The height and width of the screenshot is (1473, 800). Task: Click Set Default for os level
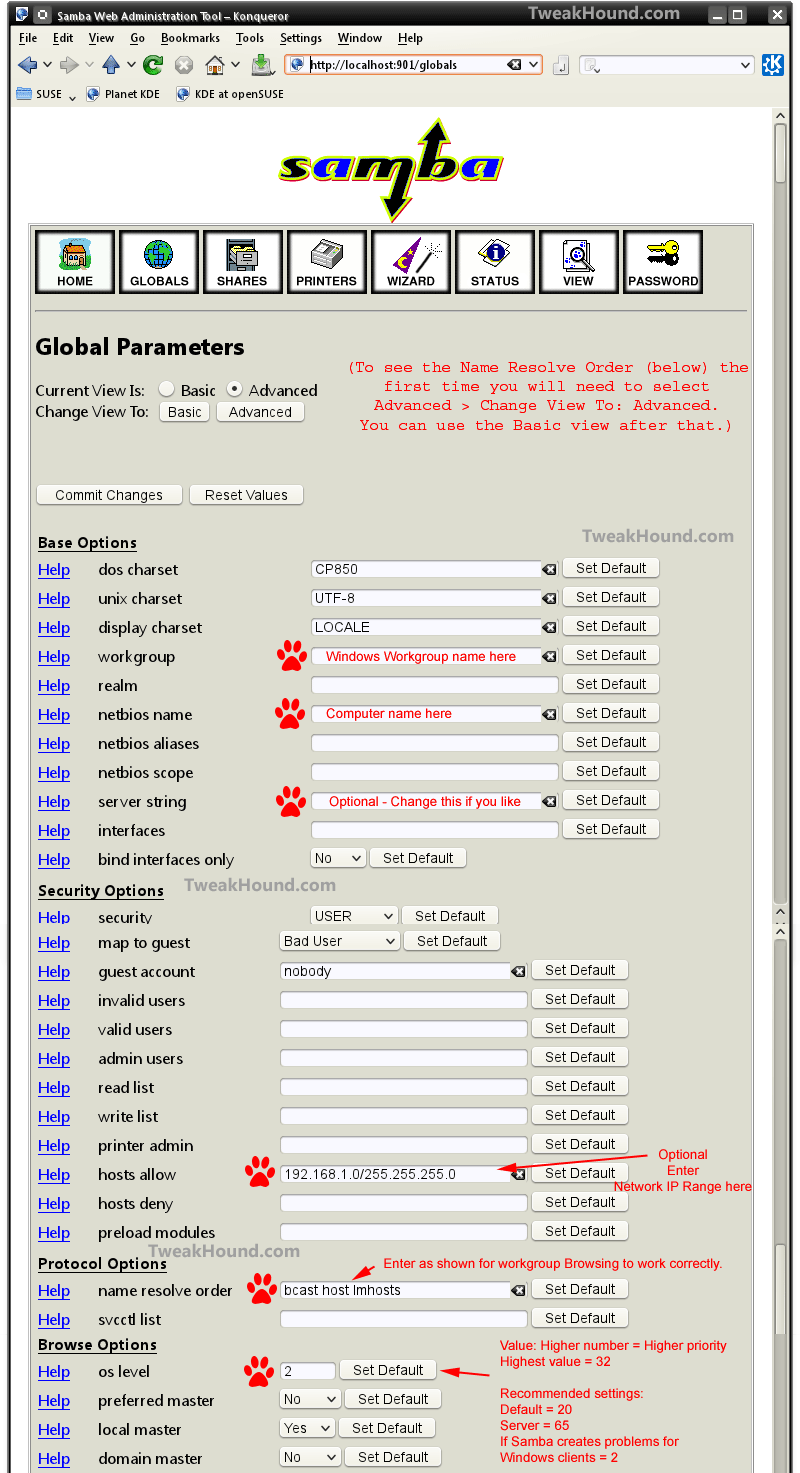tap(388, 1370)
